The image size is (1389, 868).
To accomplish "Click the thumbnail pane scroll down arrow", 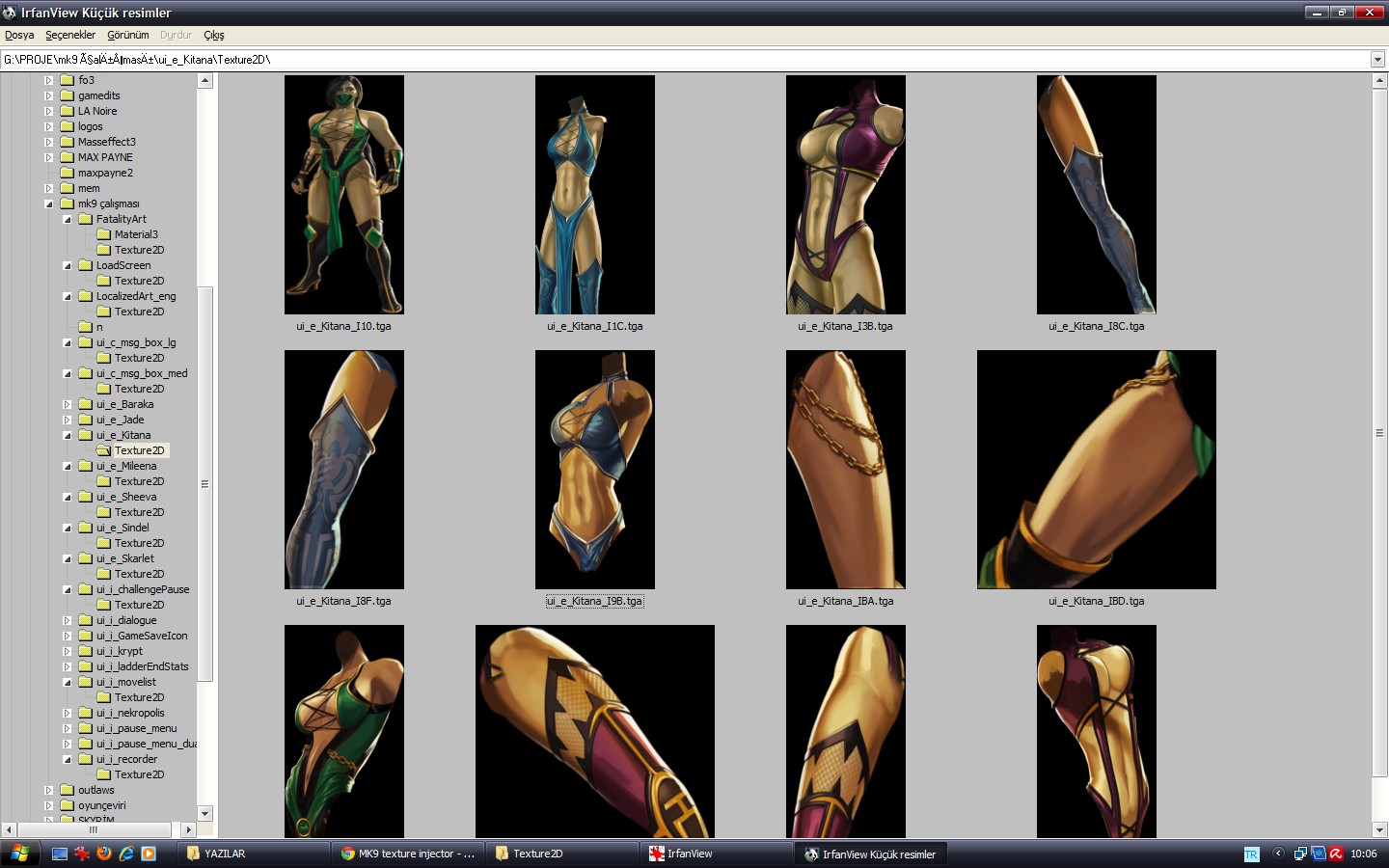I will [x=1379, y=829].
